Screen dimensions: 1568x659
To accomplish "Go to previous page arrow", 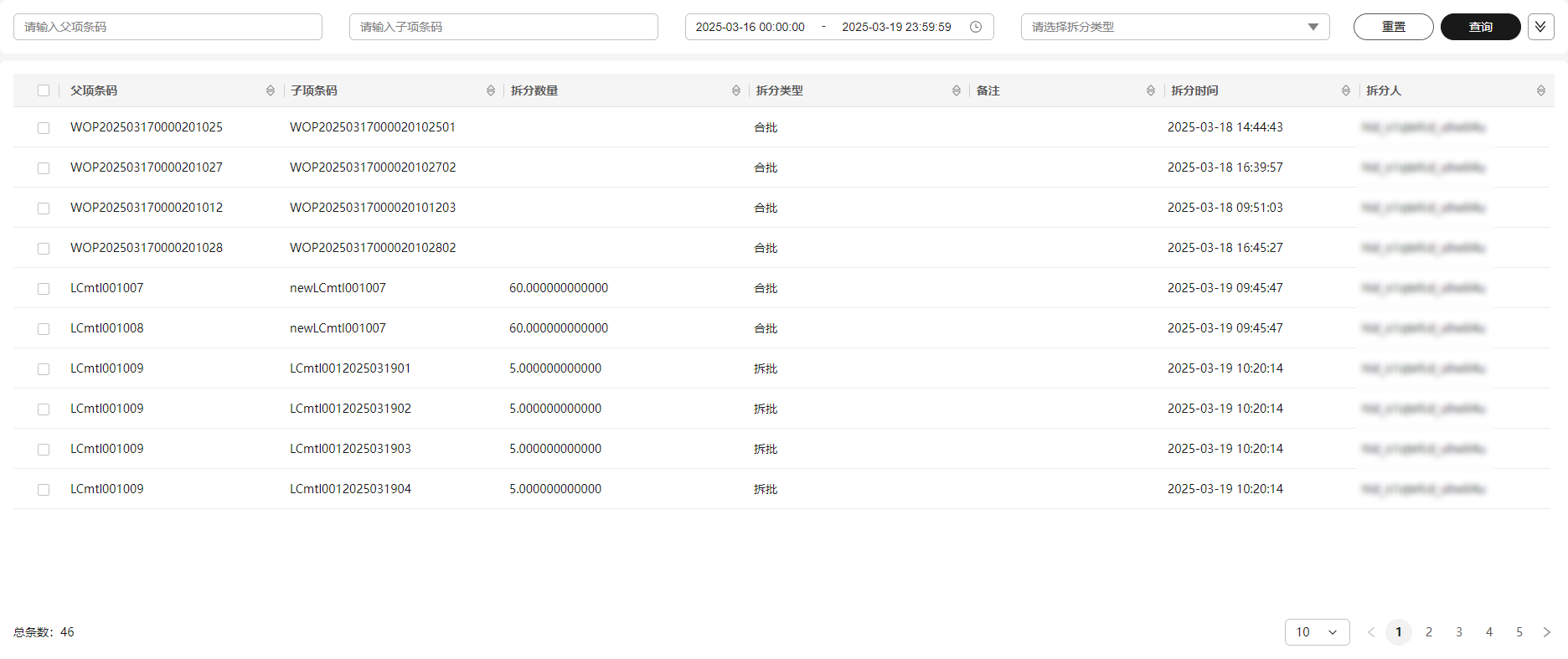I will [x=1371, y=632].
